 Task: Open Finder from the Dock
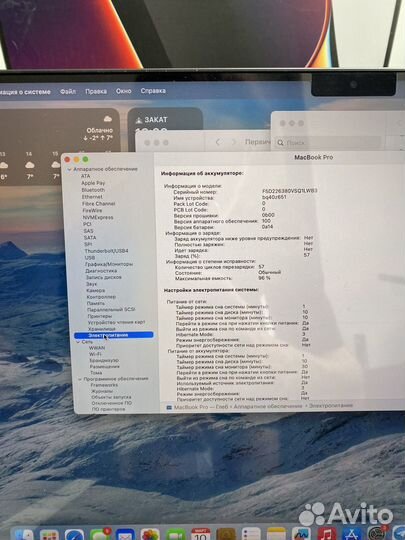click(x=24, y=534)
